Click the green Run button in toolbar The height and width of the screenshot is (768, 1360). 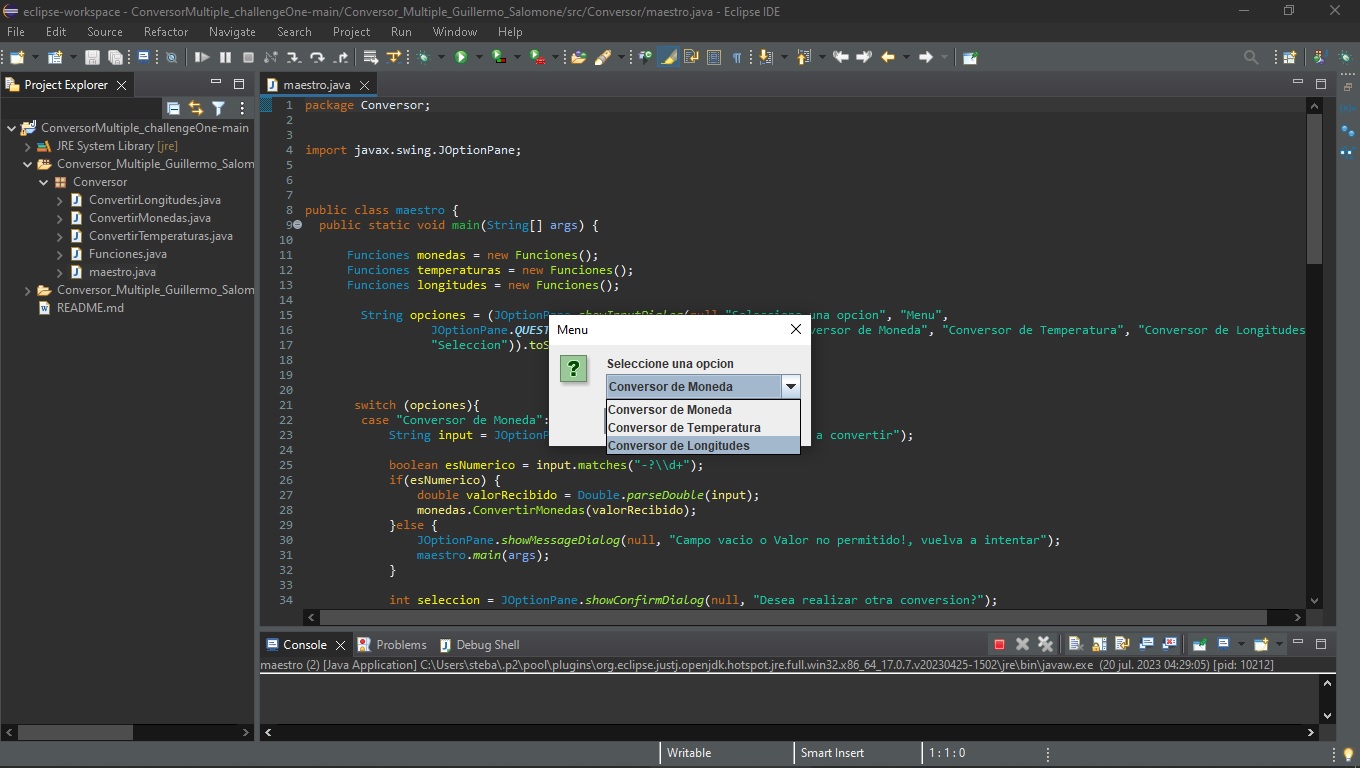pyautogui.click(x=461, y=58)
